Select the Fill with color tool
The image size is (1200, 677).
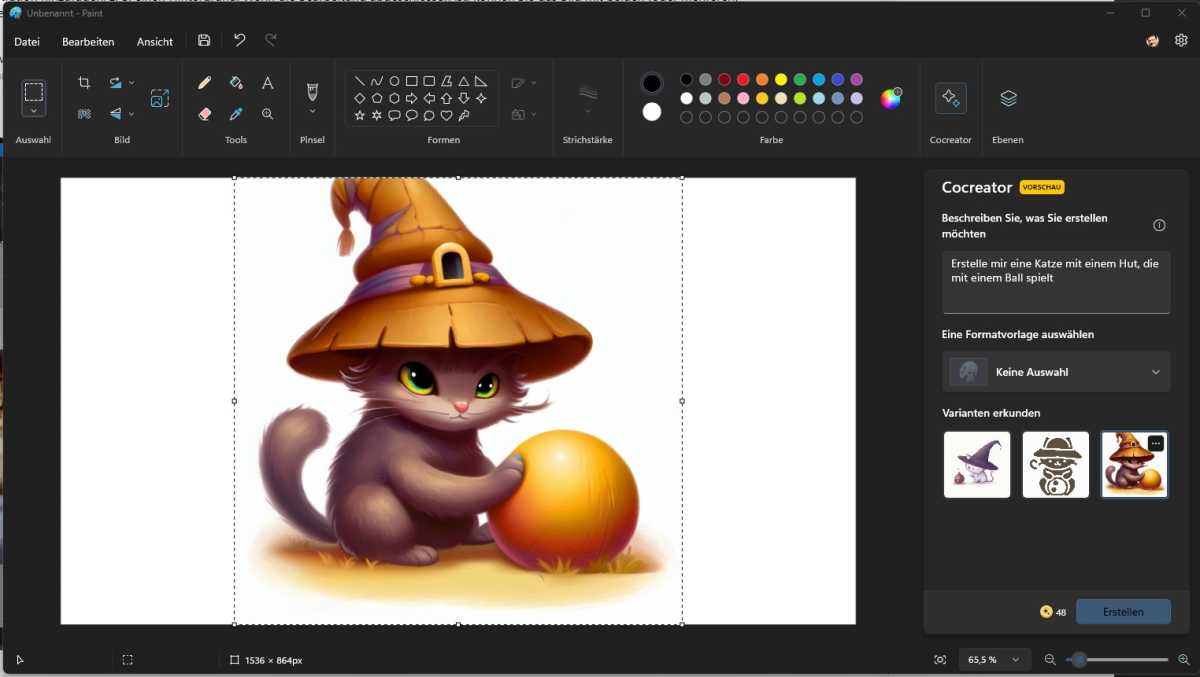pyautogui.click(x=235, y=83)
